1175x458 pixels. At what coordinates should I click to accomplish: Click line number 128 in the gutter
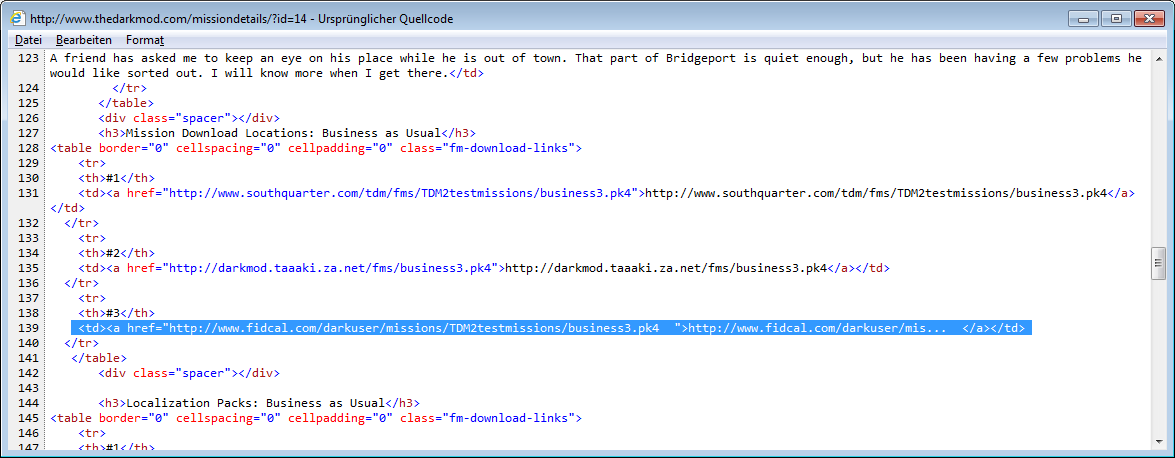[27, 148]
